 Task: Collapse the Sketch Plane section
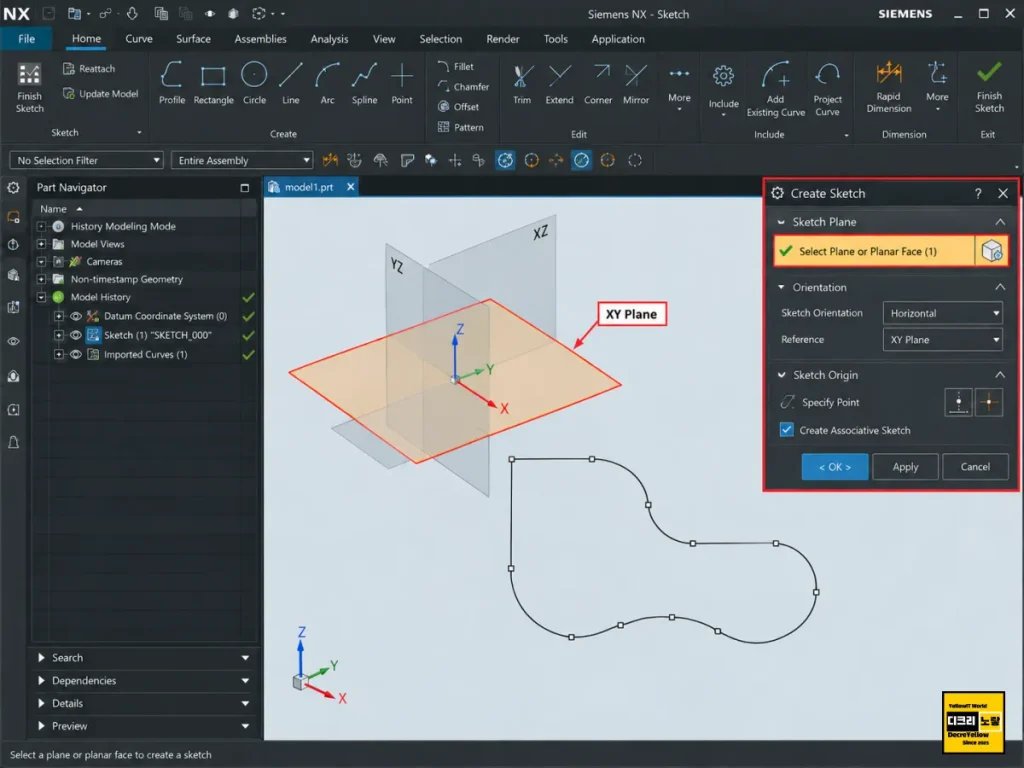1000,222
